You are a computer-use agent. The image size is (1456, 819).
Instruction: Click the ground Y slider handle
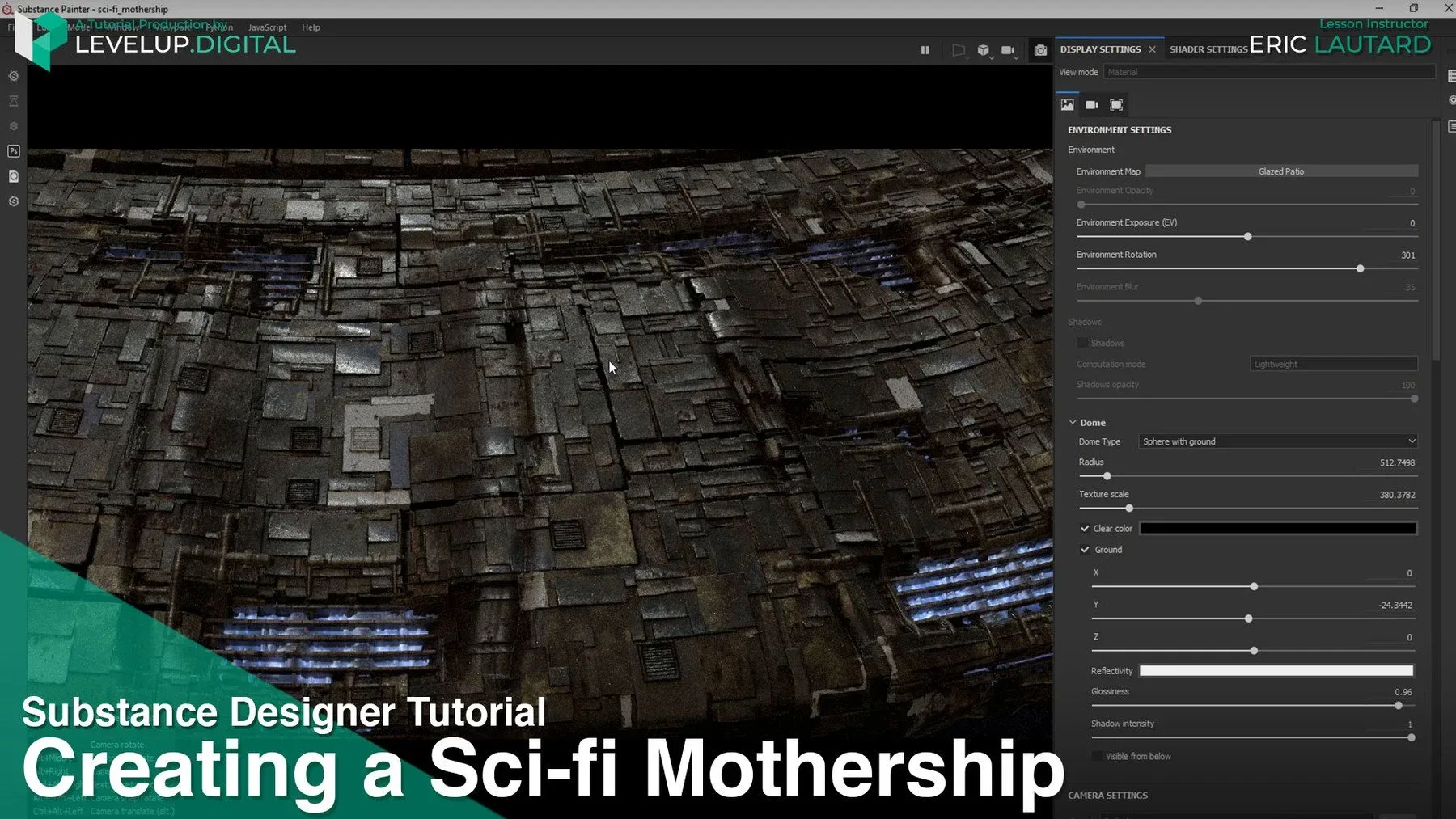click(1249, 618)
